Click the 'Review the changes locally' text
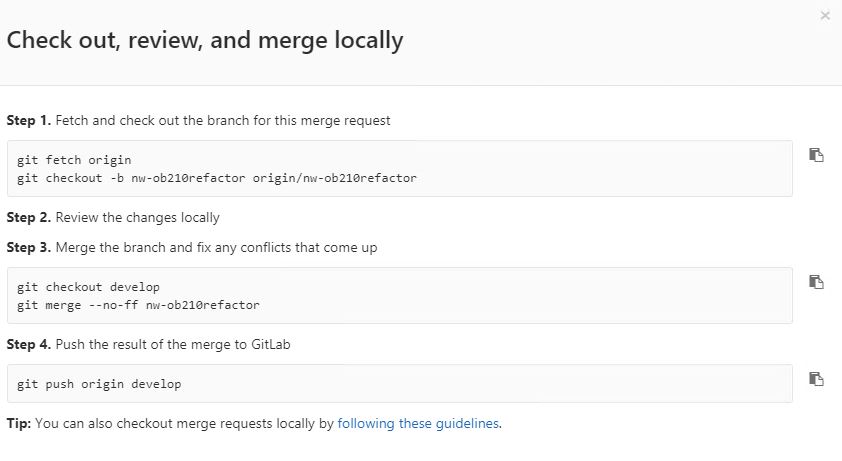The width and height of the screenshot is (842, 461). pos(137,217)
